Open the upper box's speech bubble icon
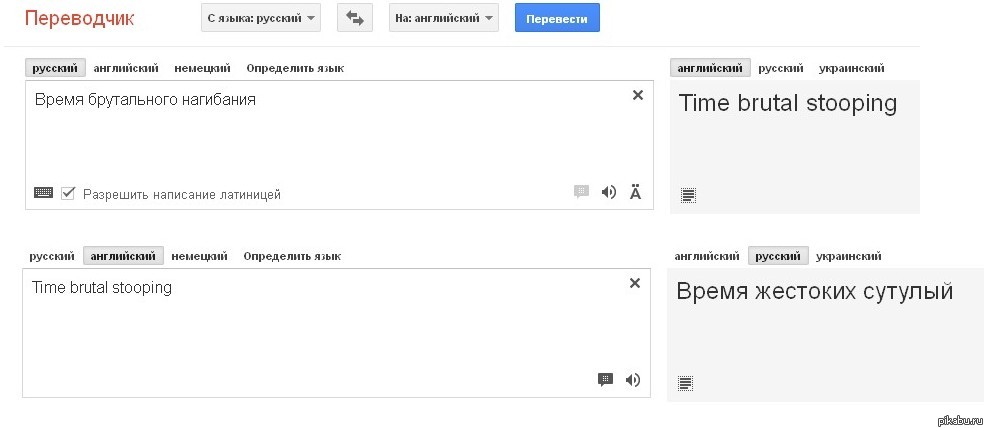 point(582,191)
